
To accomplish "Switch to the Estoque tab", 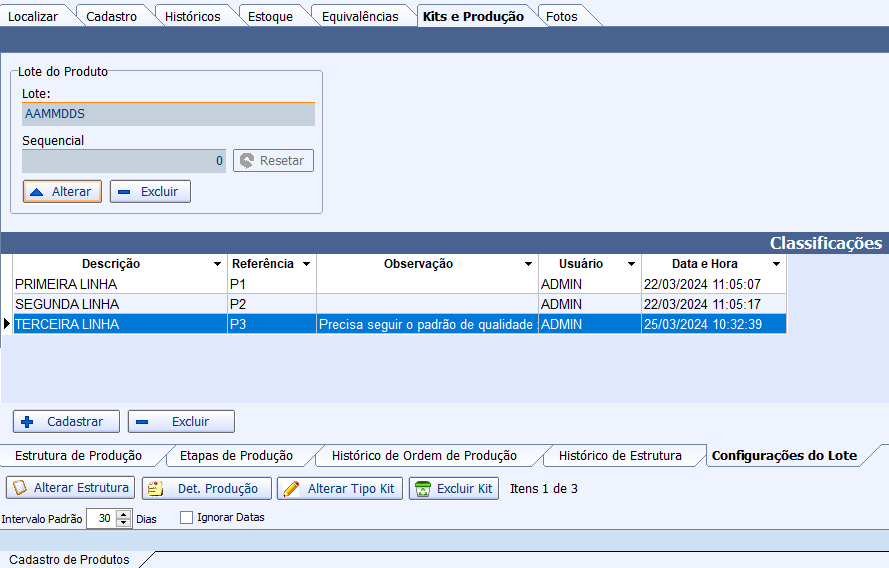I will (x=270, y=16).
